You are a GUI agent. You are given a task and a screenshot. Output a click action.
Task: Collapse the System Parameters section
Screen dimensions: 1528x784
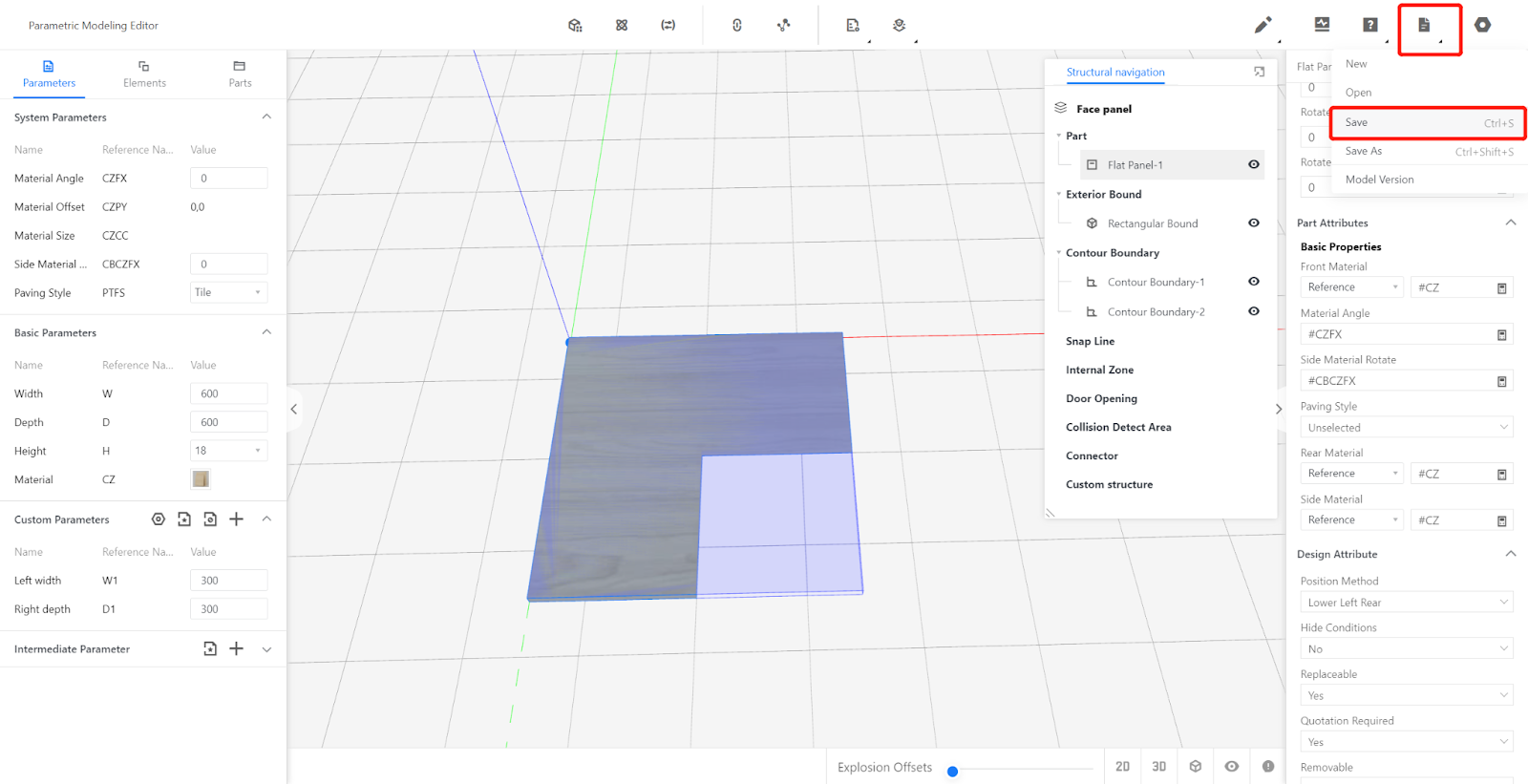coord(266,117)
